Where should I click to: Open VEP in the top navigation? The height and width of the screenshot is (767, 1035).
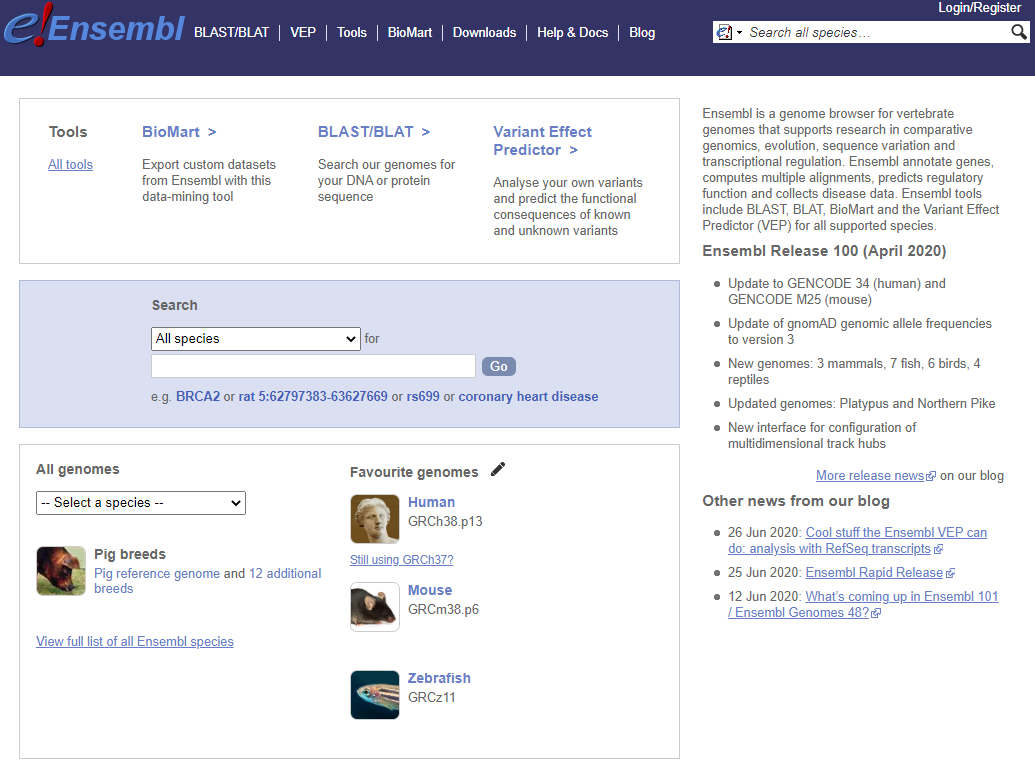pyautogui.click(x=303, y=32)
